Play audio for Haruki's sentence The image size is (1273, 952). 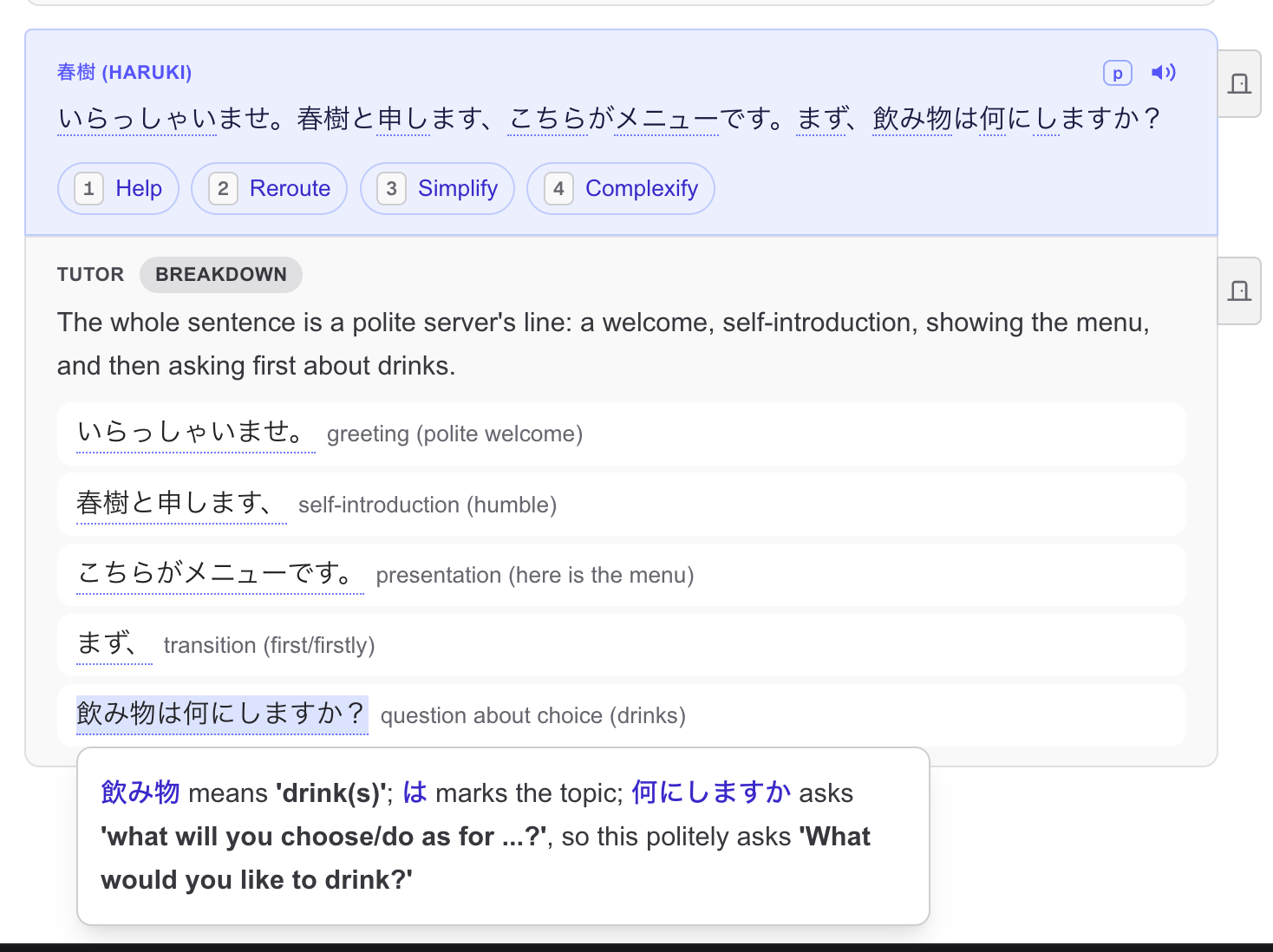click(1164, 73)
